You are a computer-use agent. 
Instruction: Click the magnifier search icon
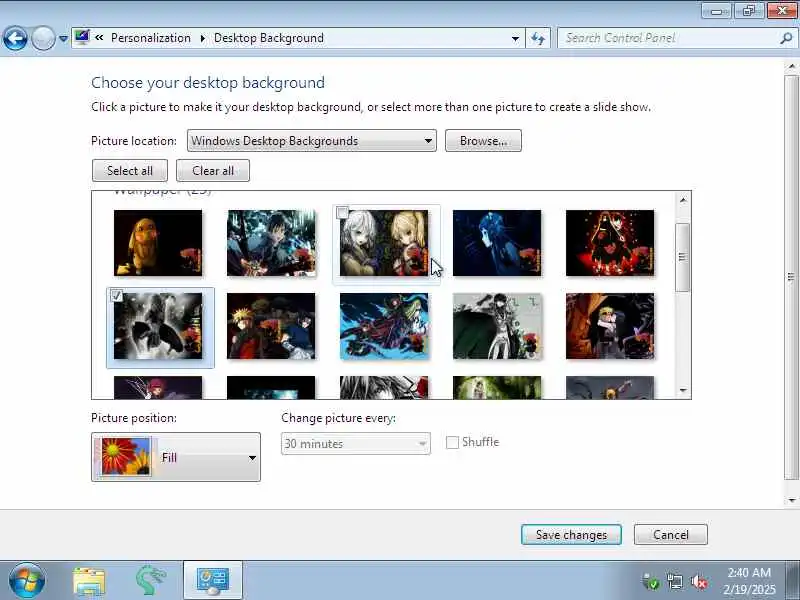click(x=786, y=38)
